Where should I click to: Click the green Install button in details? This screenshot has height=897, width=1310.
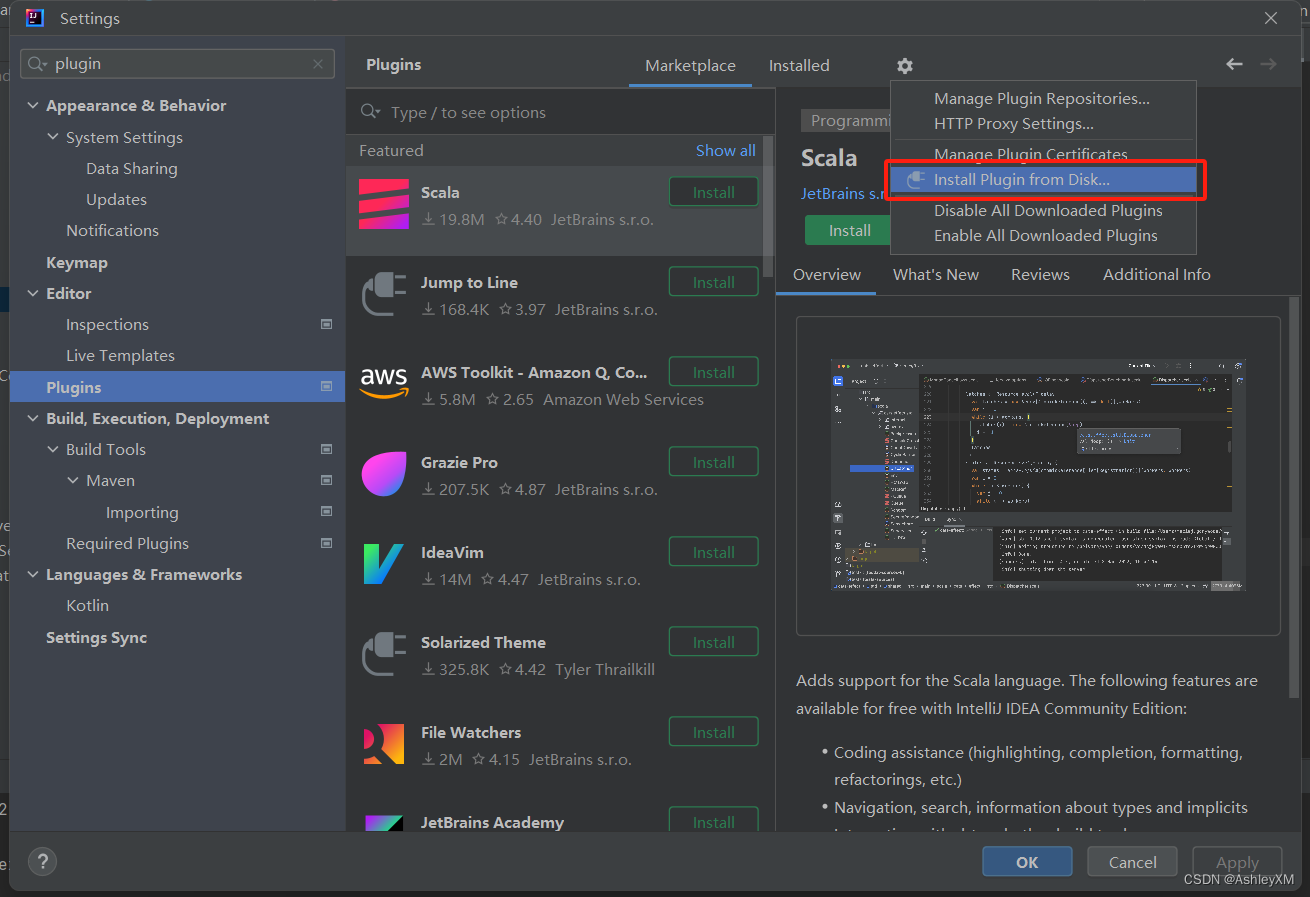[849, 230]
